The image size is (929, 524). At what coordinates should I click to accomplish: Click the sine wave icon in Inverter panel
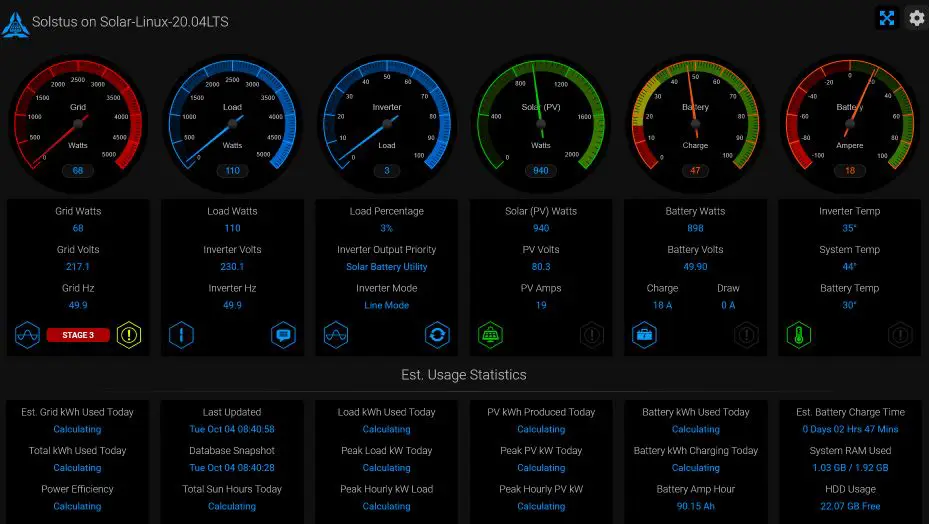click(x=336, y=335)
